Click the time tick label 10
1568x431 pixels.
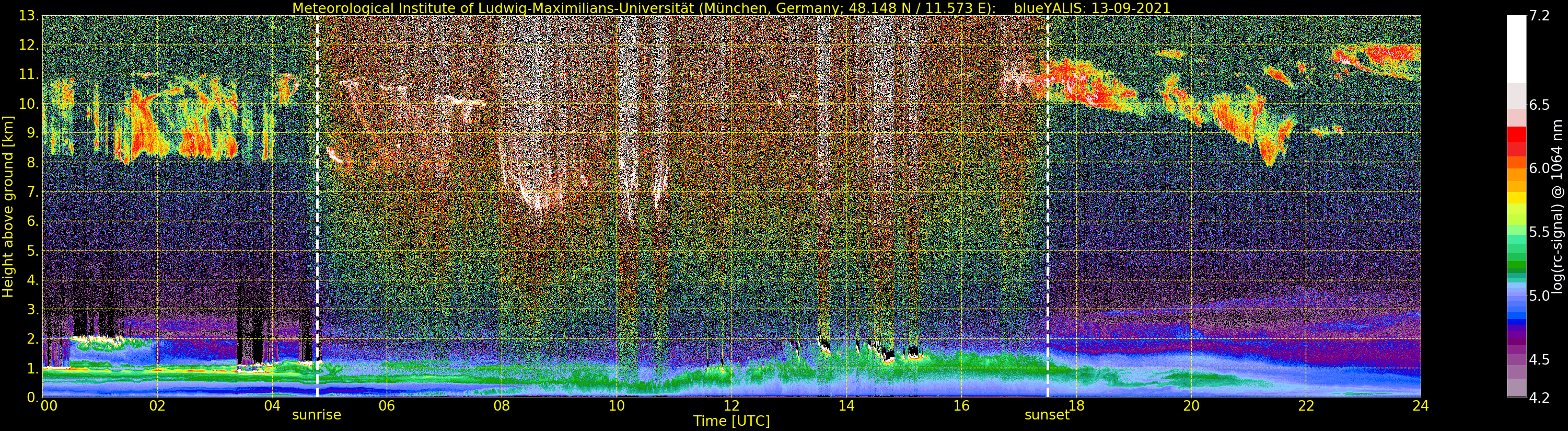coord(617,406)
